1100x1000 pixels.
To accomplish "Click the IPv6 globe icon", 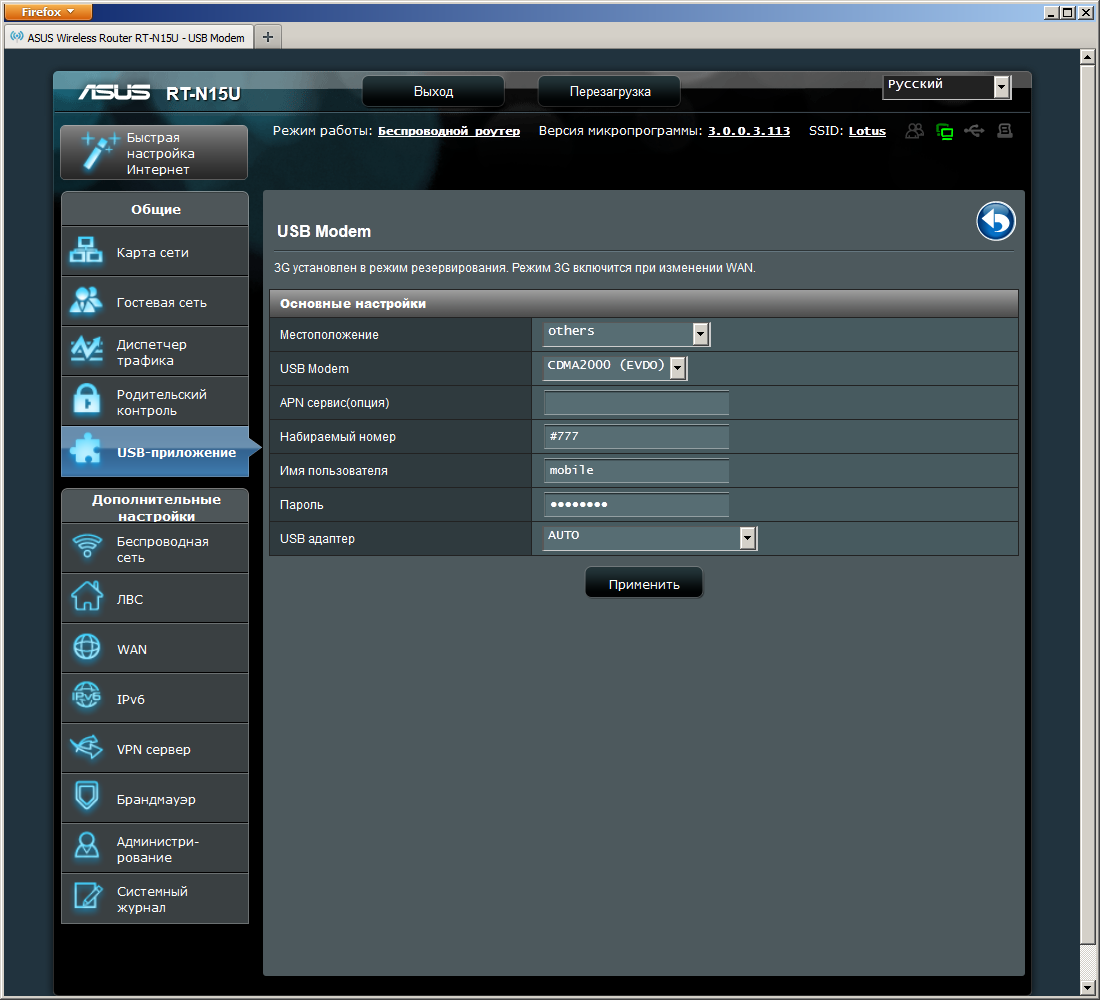I will [x=87, y=696].
